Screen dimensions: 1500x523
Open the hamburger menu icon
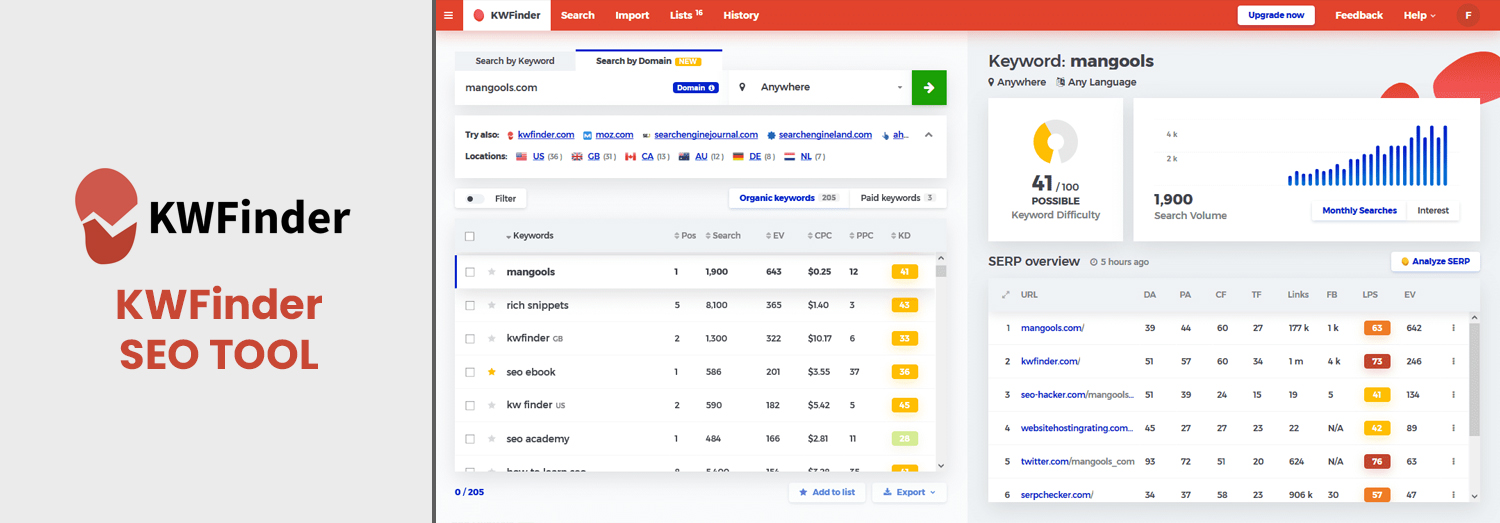pyautogui.click(x=448, y=15)
